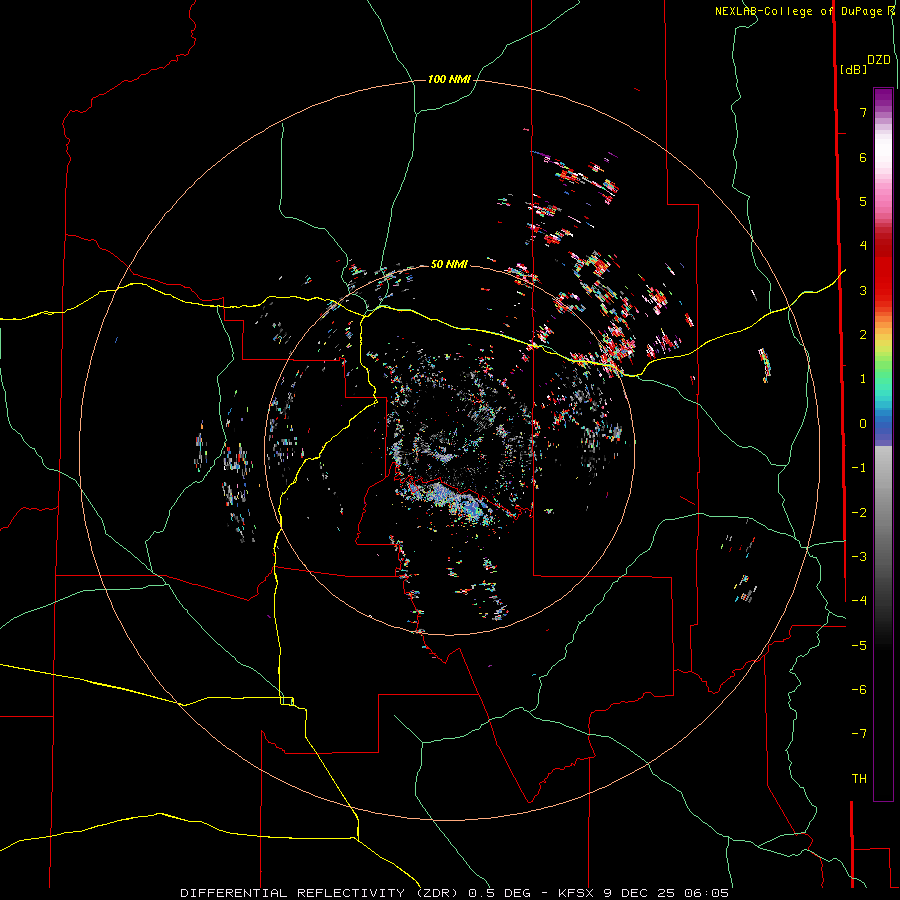The width and height of the screenshot is (900, 900).
Task: Click the -7 dB label on scale
Action: click(x=859, y=734)
